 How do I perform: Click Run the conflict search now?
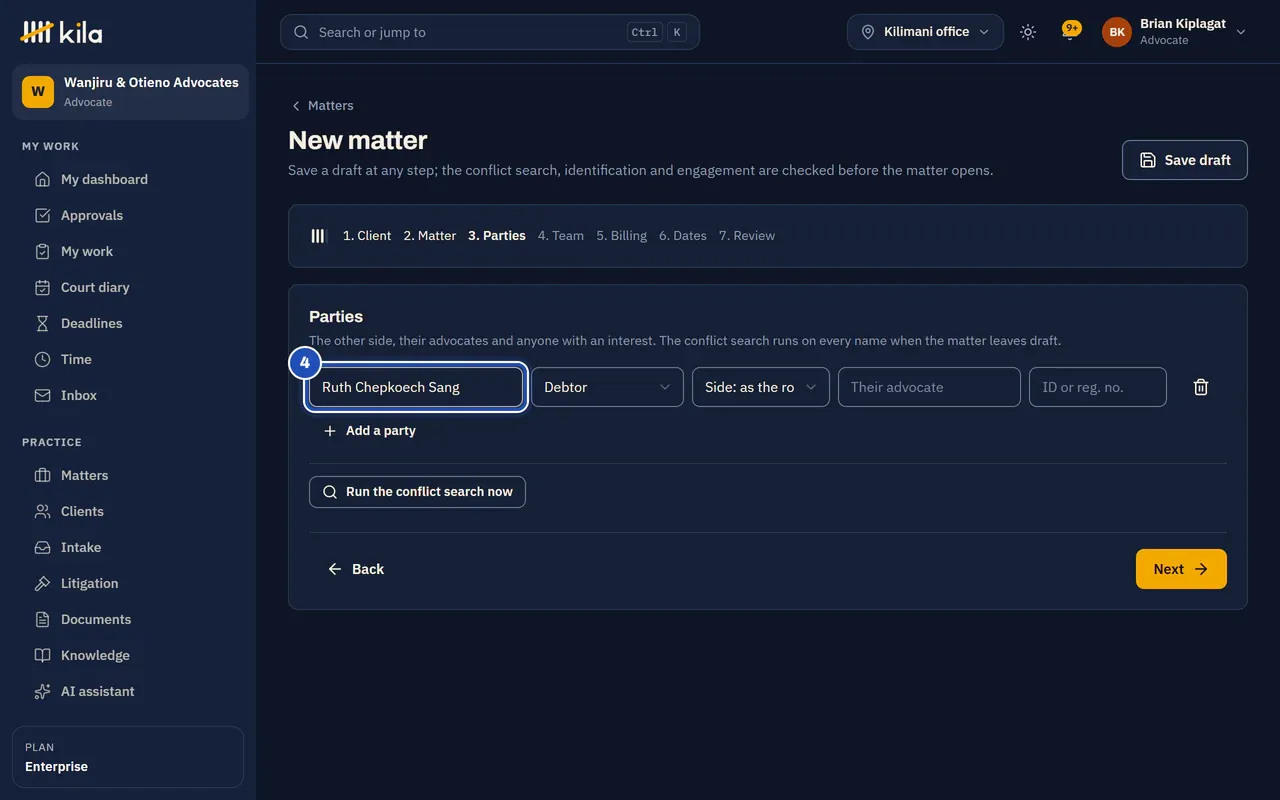pos(417,492)
